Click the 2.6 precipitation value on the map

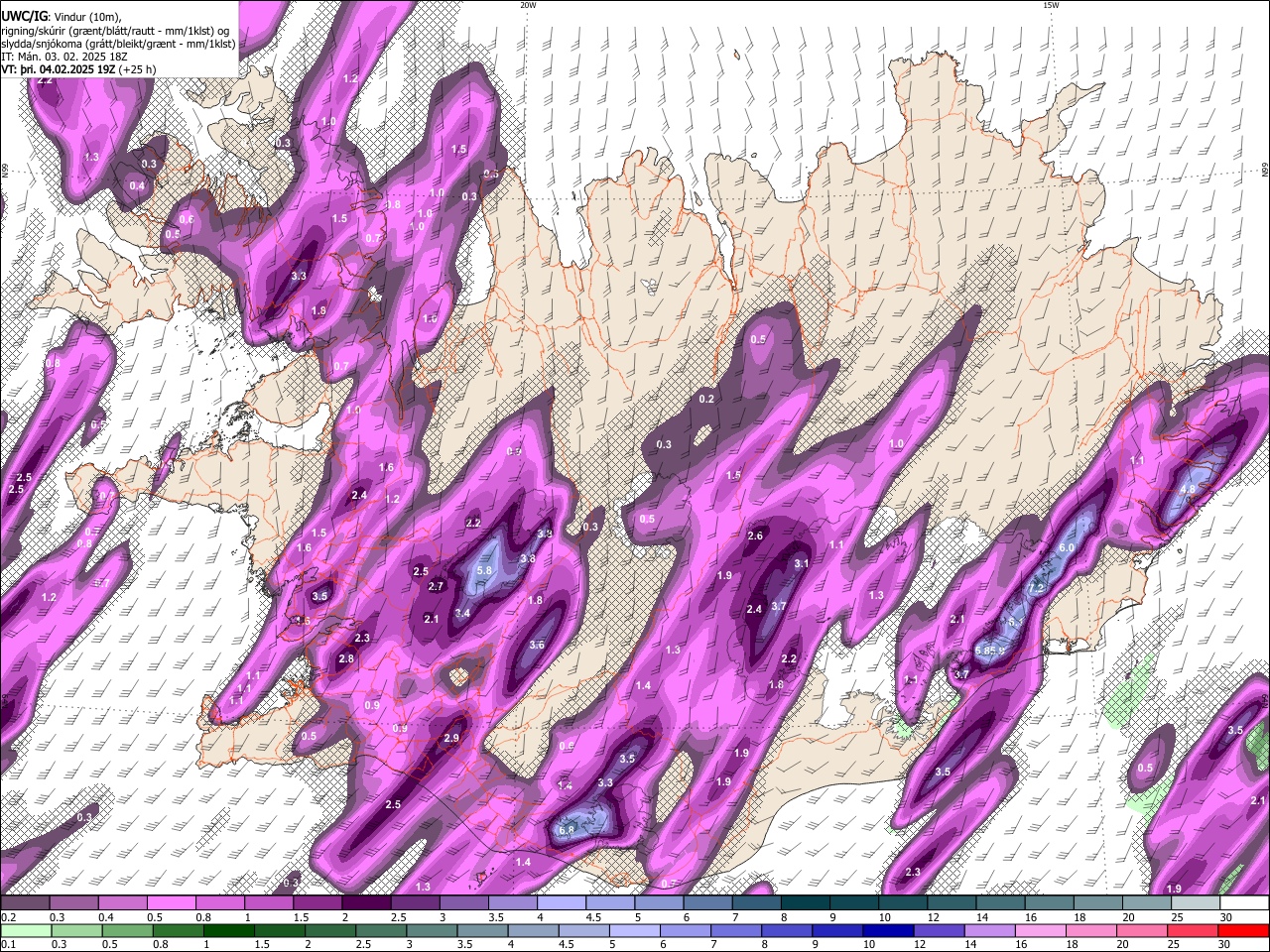755,535
